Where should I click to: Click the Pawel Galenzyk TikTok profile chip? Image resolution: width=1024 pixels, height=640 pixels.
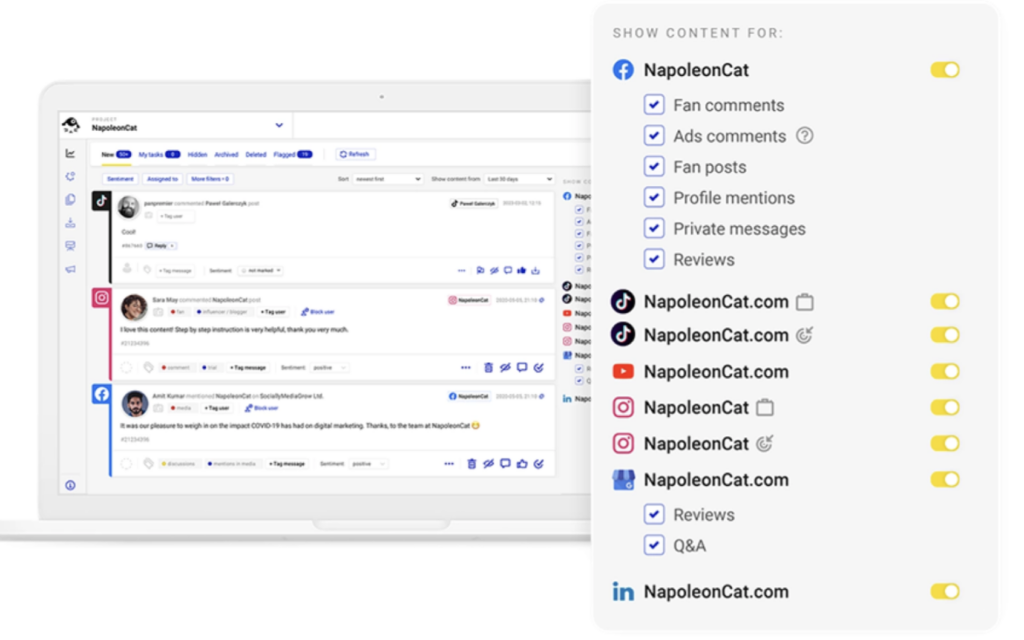coord(473,204)
